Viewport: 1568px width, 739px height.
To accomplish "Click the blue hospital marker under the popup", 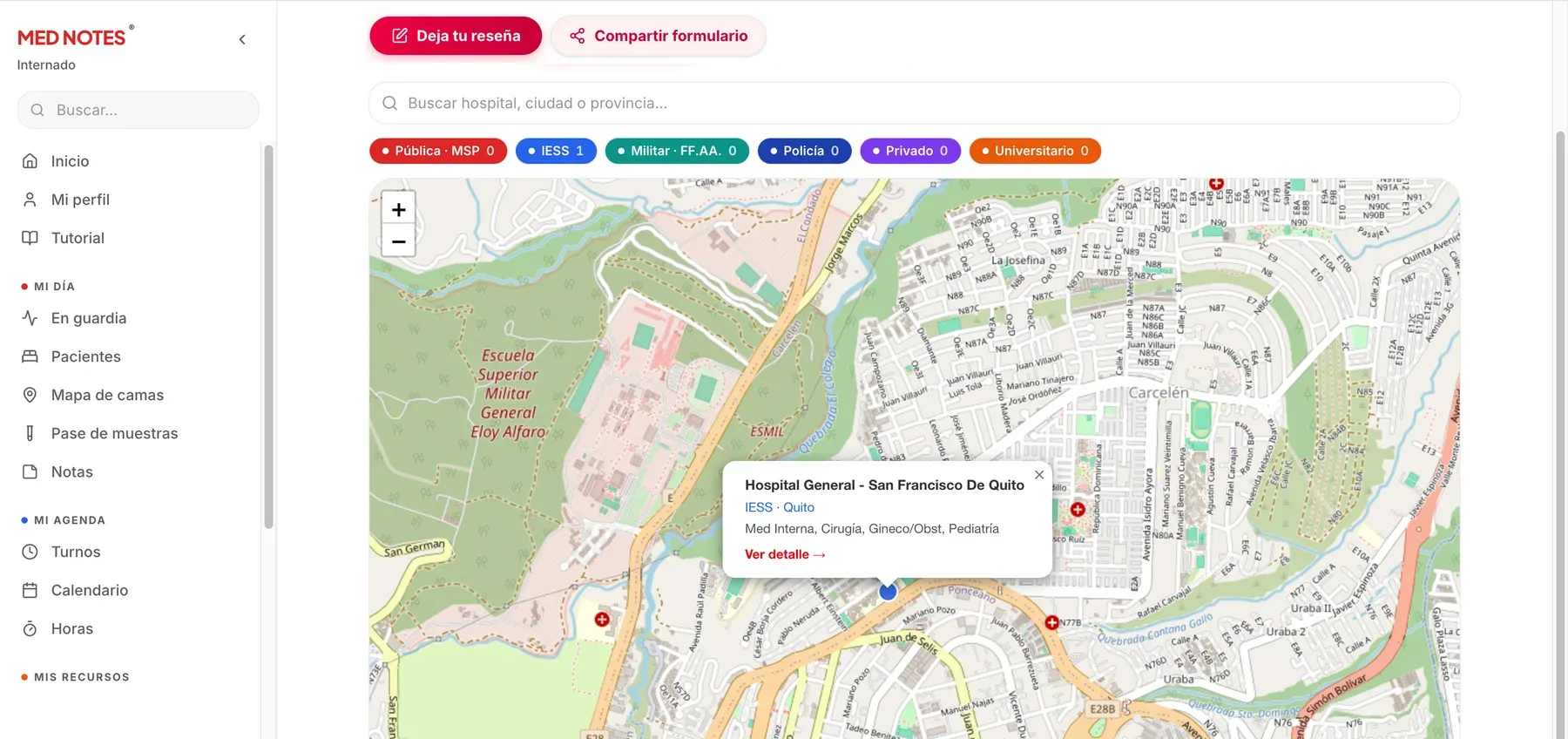I will click(888, 592).
